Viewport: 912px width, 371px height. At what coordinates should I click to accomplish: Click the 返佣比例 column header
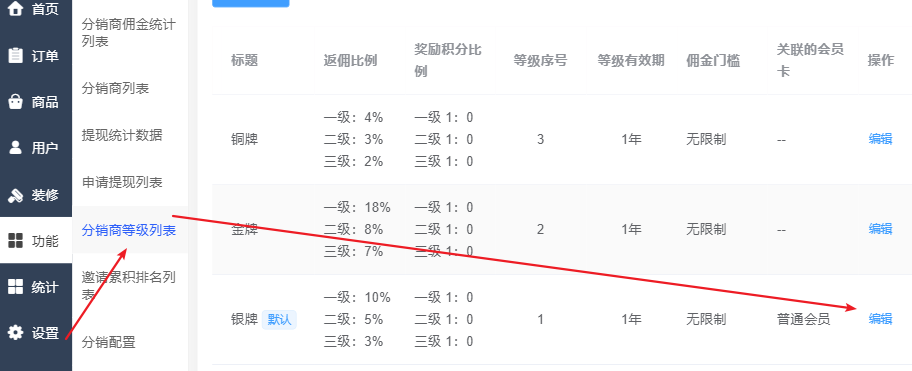tap(350, 60)
